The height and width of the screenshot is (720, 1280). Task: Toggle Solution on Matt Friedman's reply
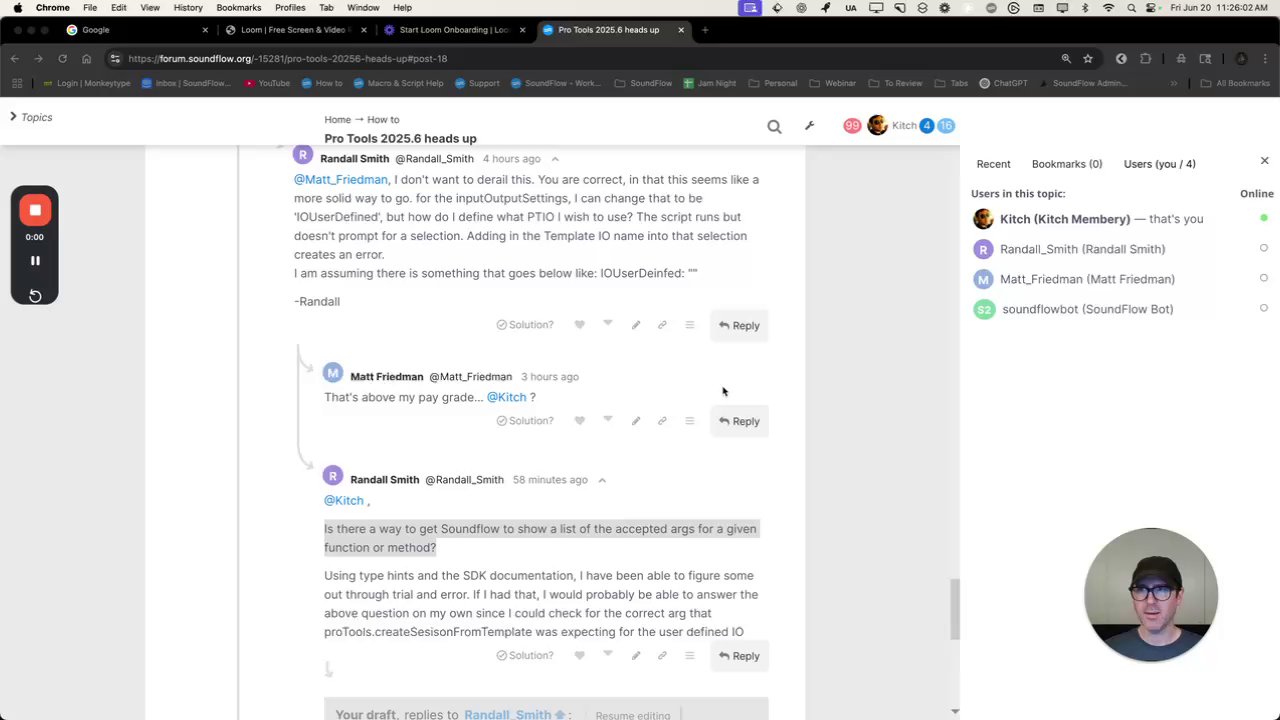click(525, 421)
